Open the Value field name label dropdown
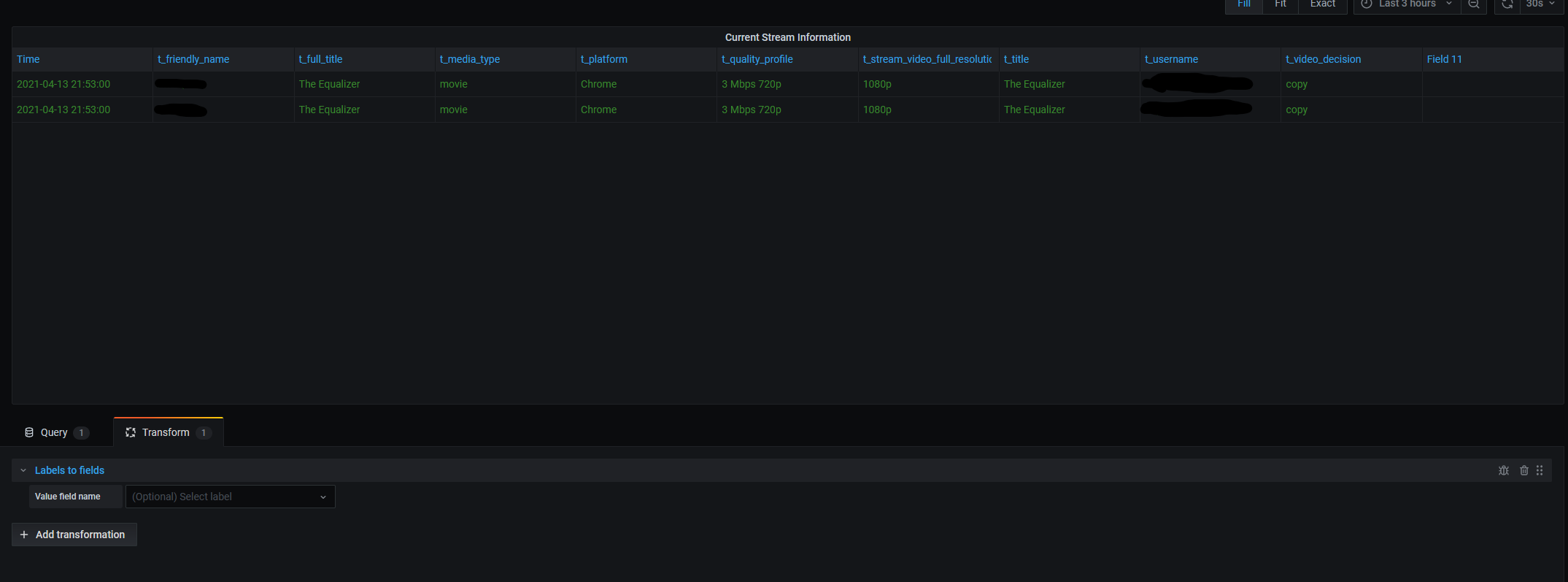 point(230,497)
